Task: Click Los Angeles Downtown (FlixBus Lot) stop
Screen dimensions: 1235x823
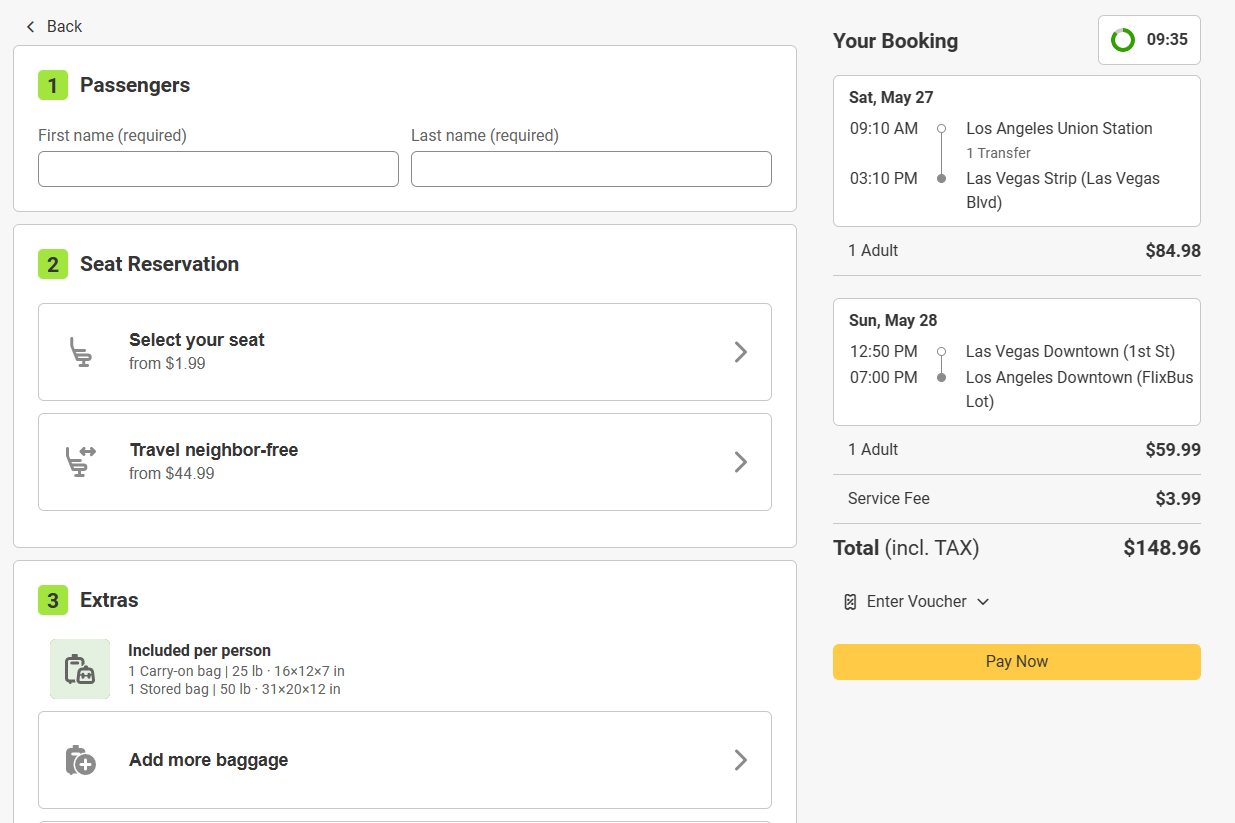Action: coord(1079,389)
